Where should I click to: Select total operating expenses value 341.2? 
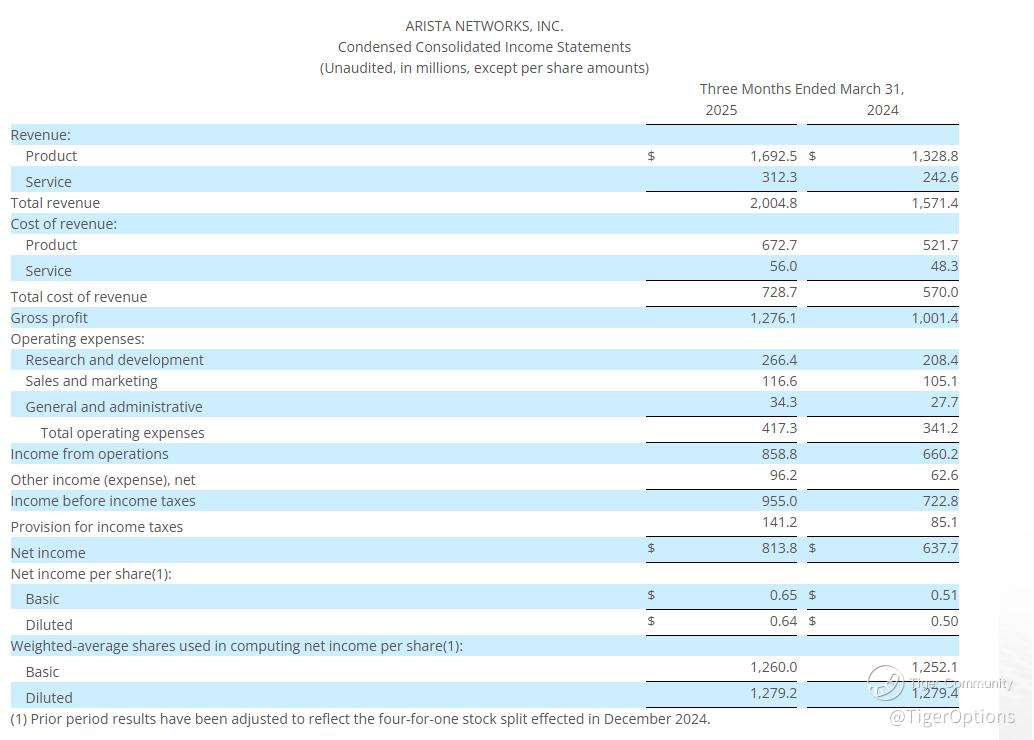(x=940, y=428)
